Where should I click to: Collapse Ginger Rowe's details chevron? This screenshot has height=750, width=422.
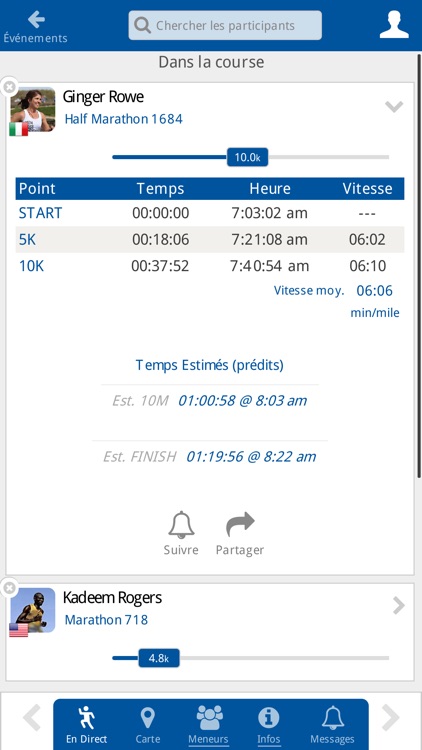point(394,107)
